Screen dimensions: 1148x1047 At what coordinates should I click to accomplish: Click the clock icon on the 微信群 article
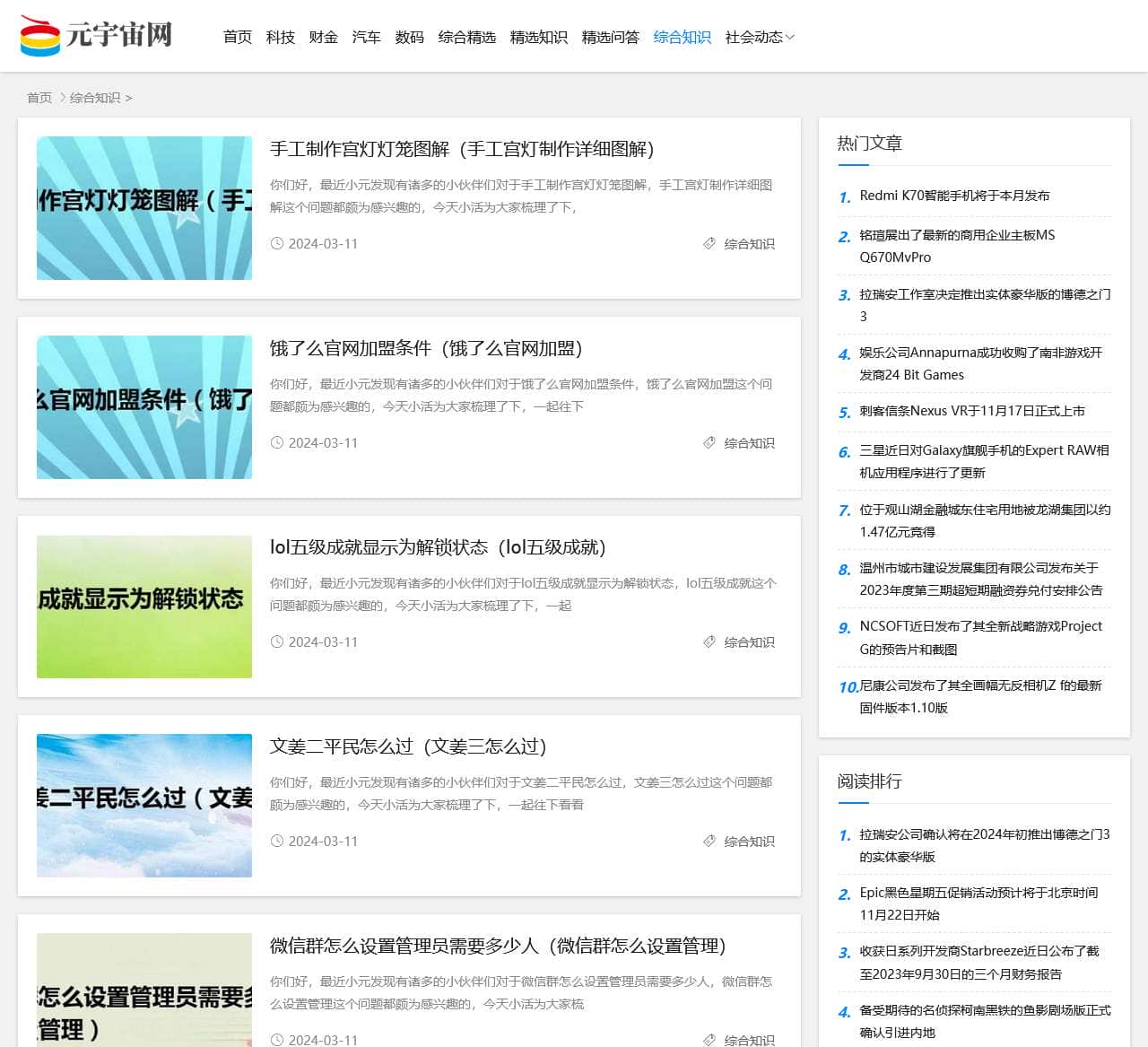click(278, 1040)
